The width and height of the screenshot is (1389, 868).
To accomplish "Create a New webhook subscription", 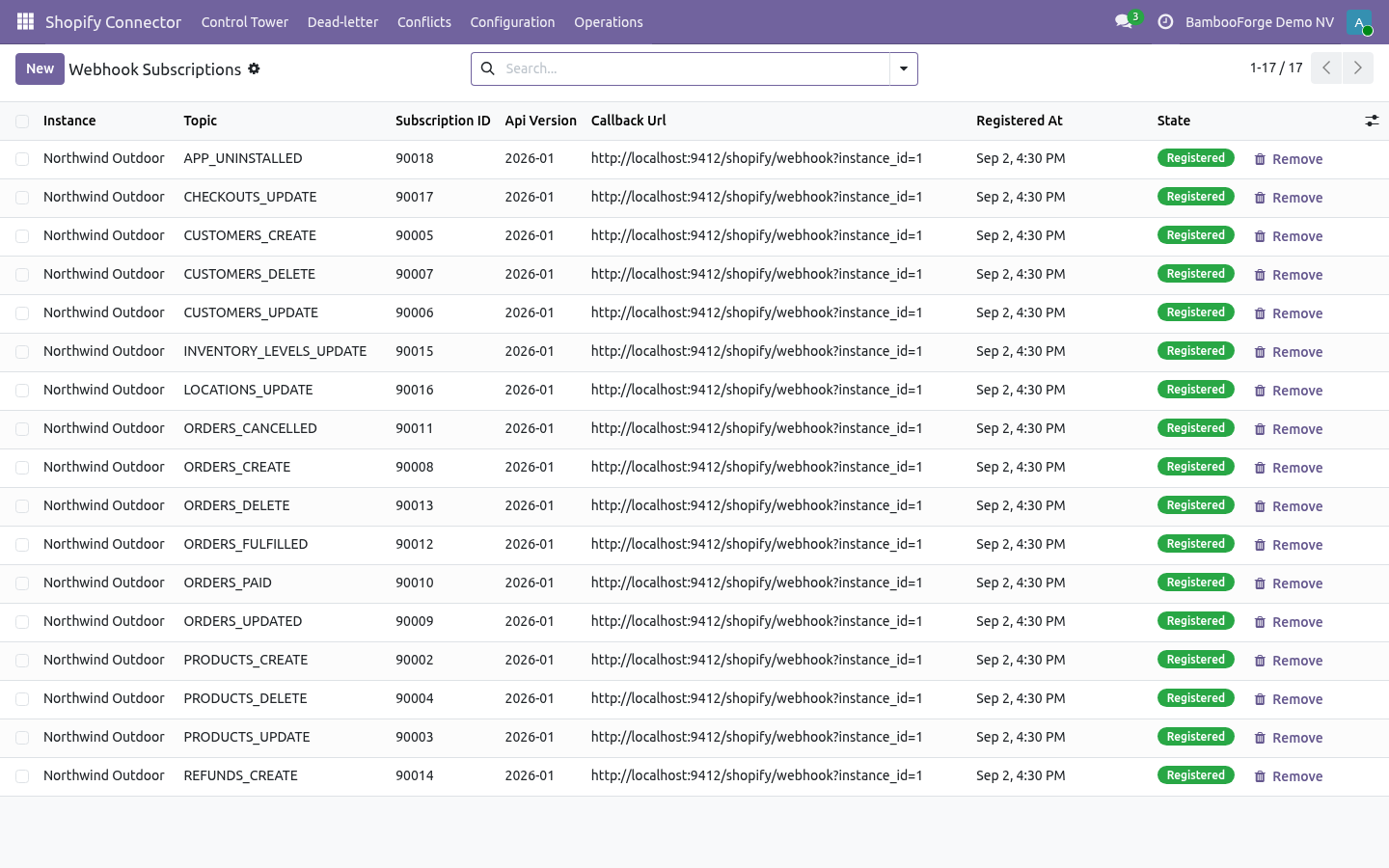I will [x=40, y=68].
